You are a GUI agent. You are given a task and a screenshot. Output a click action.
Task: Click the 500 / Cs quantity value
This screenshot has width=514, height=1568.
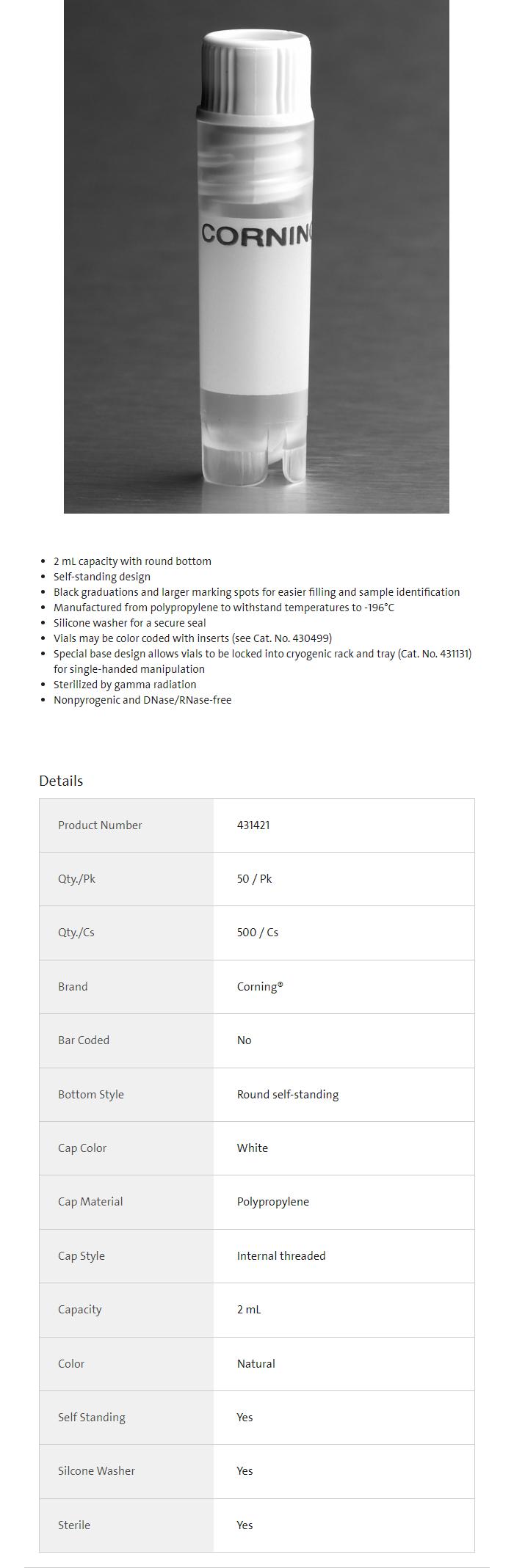pyautogui.click(x=258, y=933)
